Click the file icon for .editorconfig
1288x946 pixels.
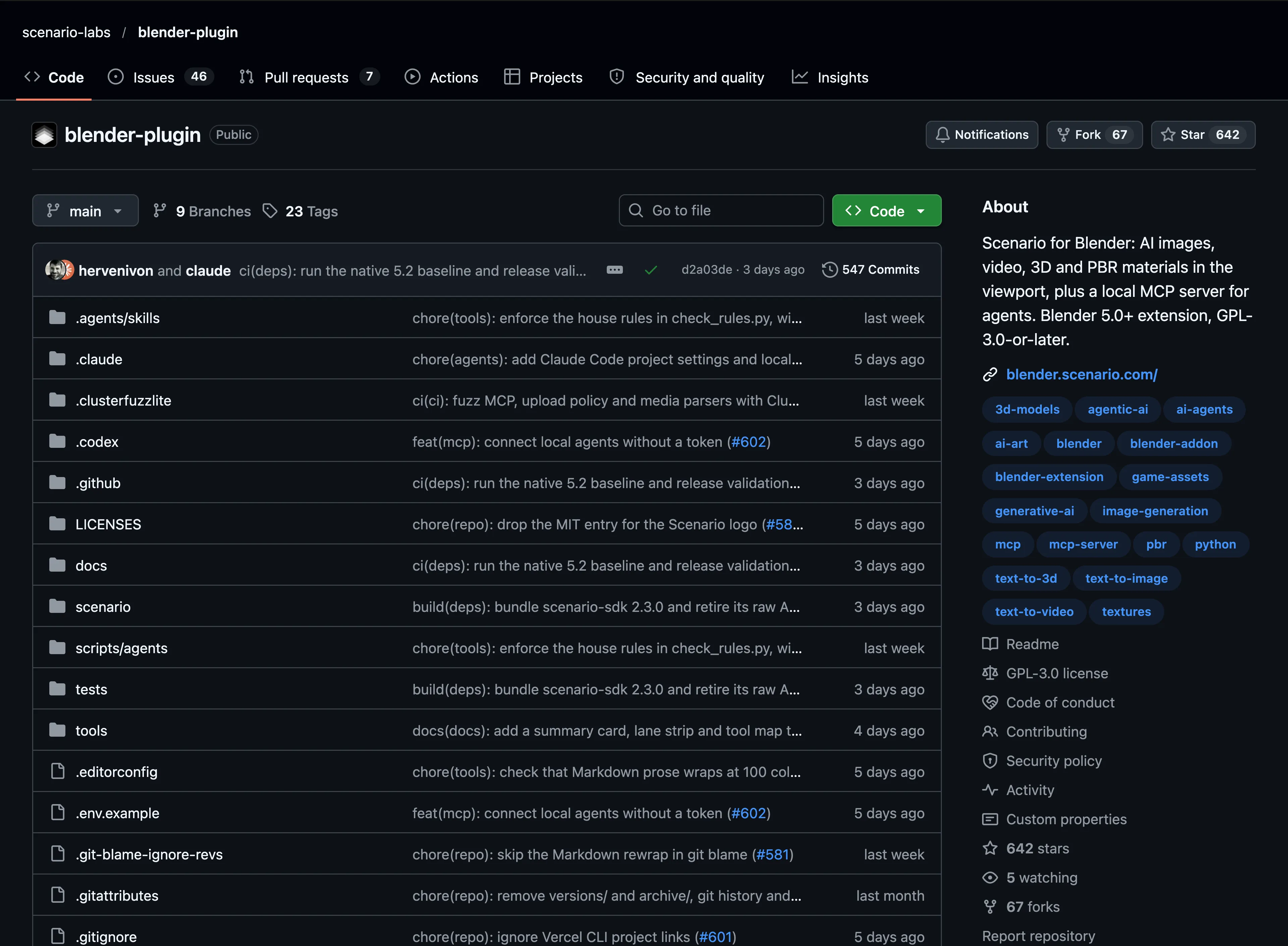pyautogui.click(x=58, y=771)
